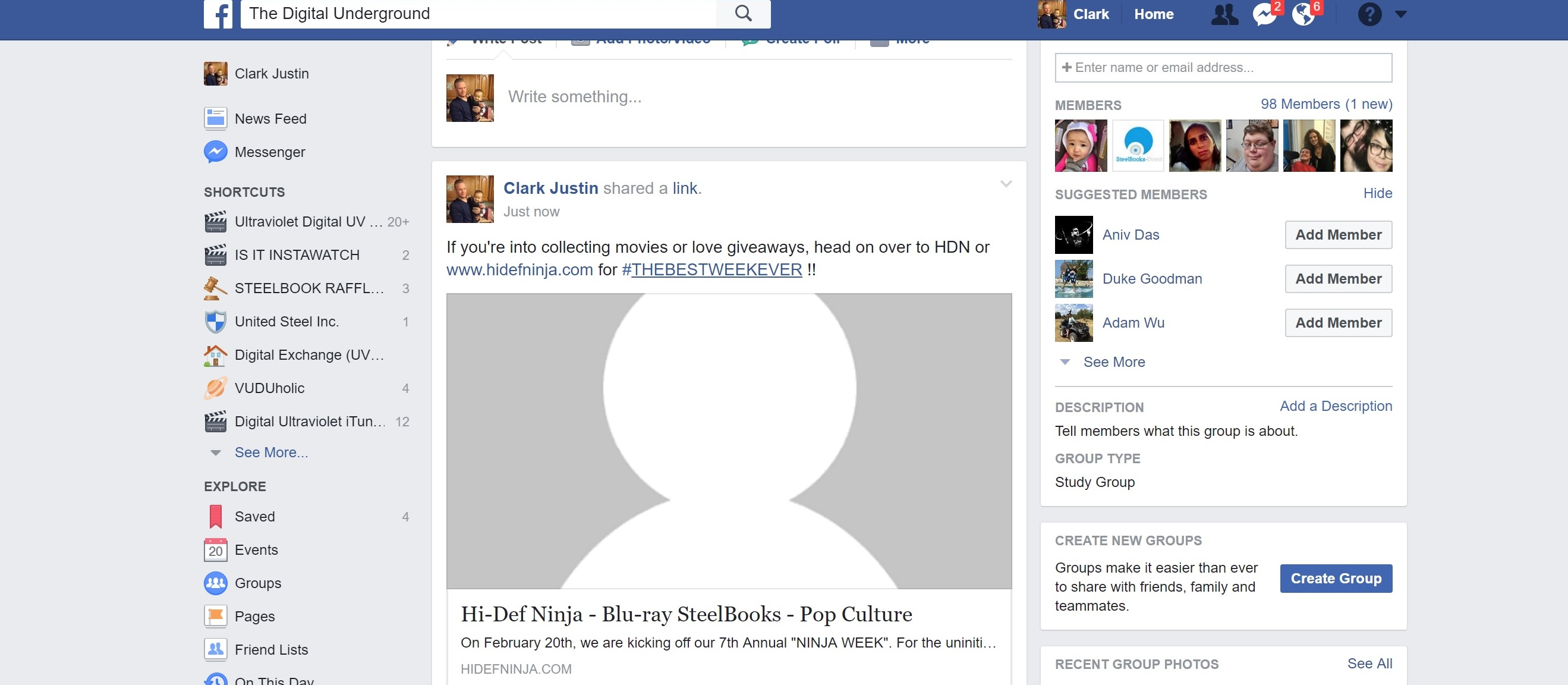Click the search magnifier button
Image resolution: width=1568 pixels, height=685 pixels.
[x=743, y=14]
